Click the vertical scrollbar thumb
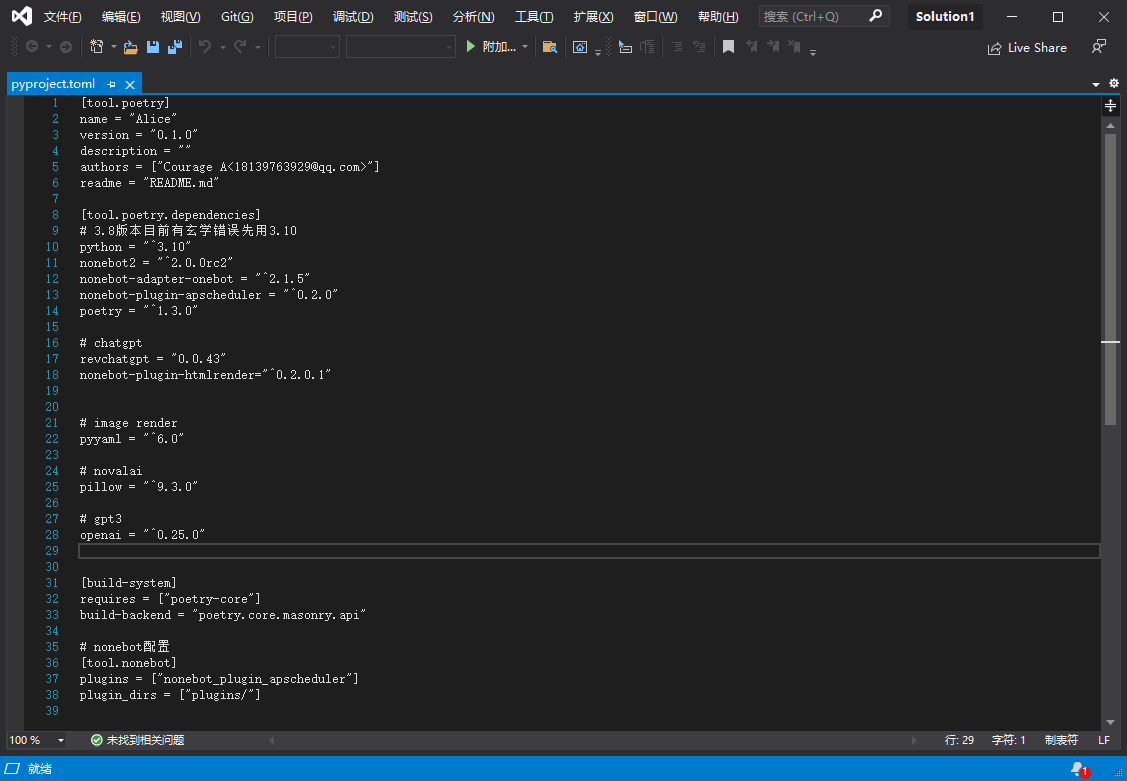Image resolution: width=1127 pixels, height=781 pixels. click(x=1110, y=280)
